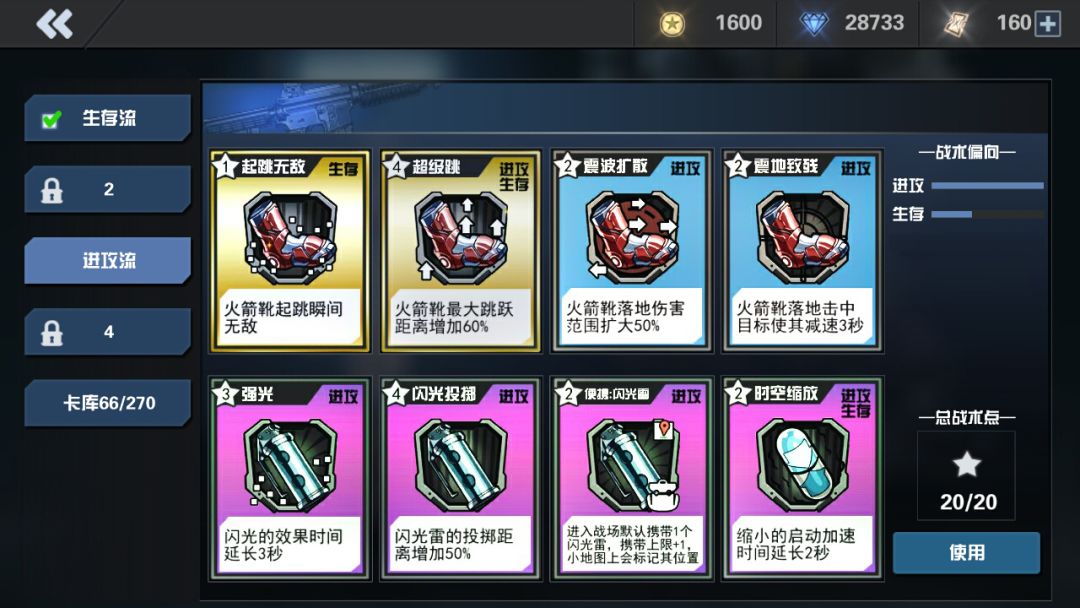This screenshot has width=1080, height=608.
Task: Select the 强光 flashbang card
Action: [x=289, y=479]
